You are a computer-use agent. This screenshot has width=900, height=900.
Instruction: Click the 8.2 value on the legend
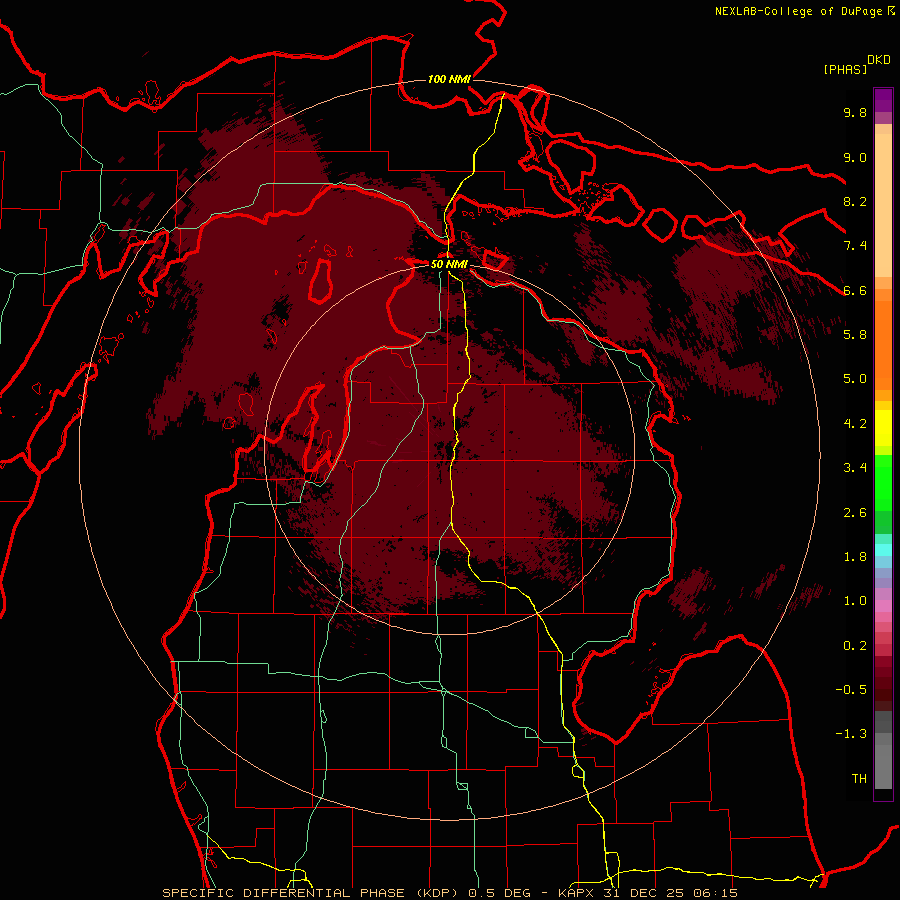pyautogui.click(x=855, y=201)
